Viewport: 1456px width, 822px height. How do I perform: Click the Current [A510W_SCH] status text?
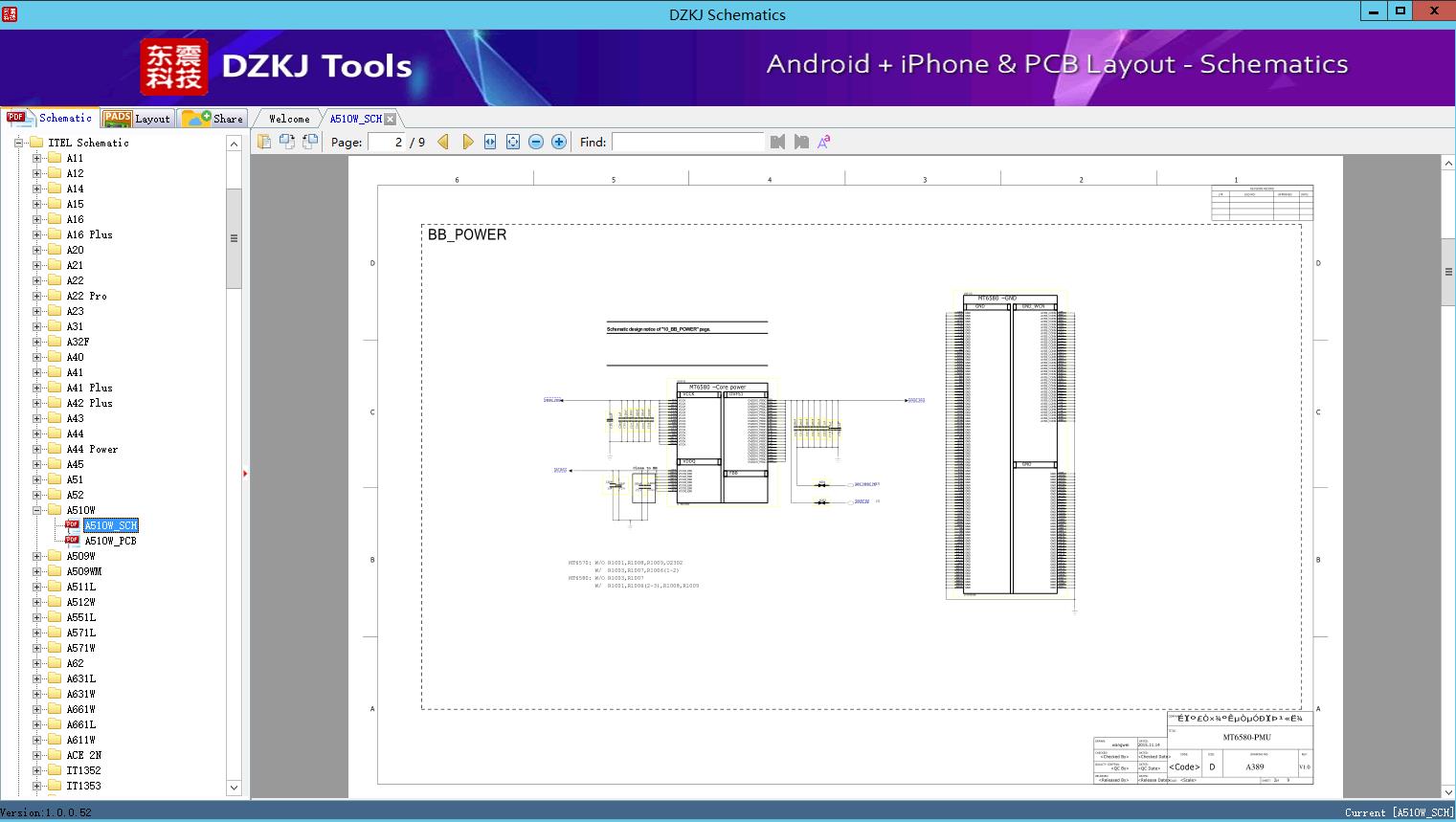coord(1399,812)
